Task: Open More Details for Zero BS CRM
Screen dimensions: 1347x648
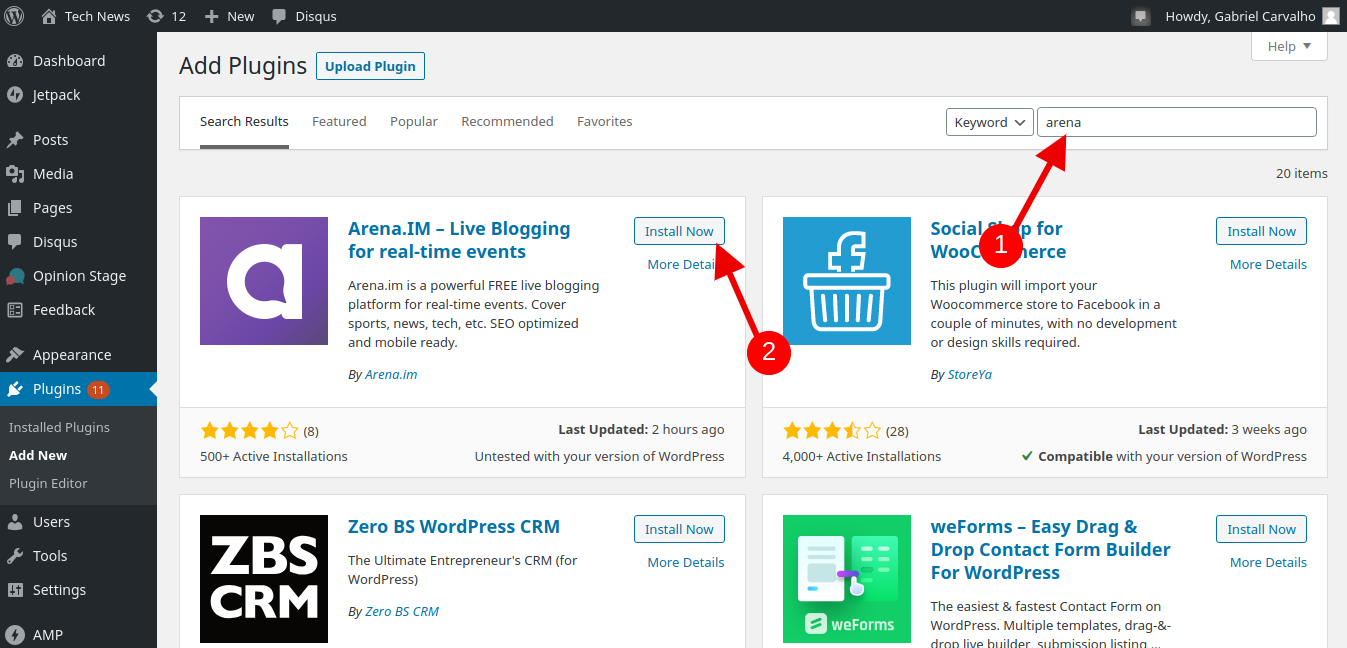Action: tap(686, 563)
